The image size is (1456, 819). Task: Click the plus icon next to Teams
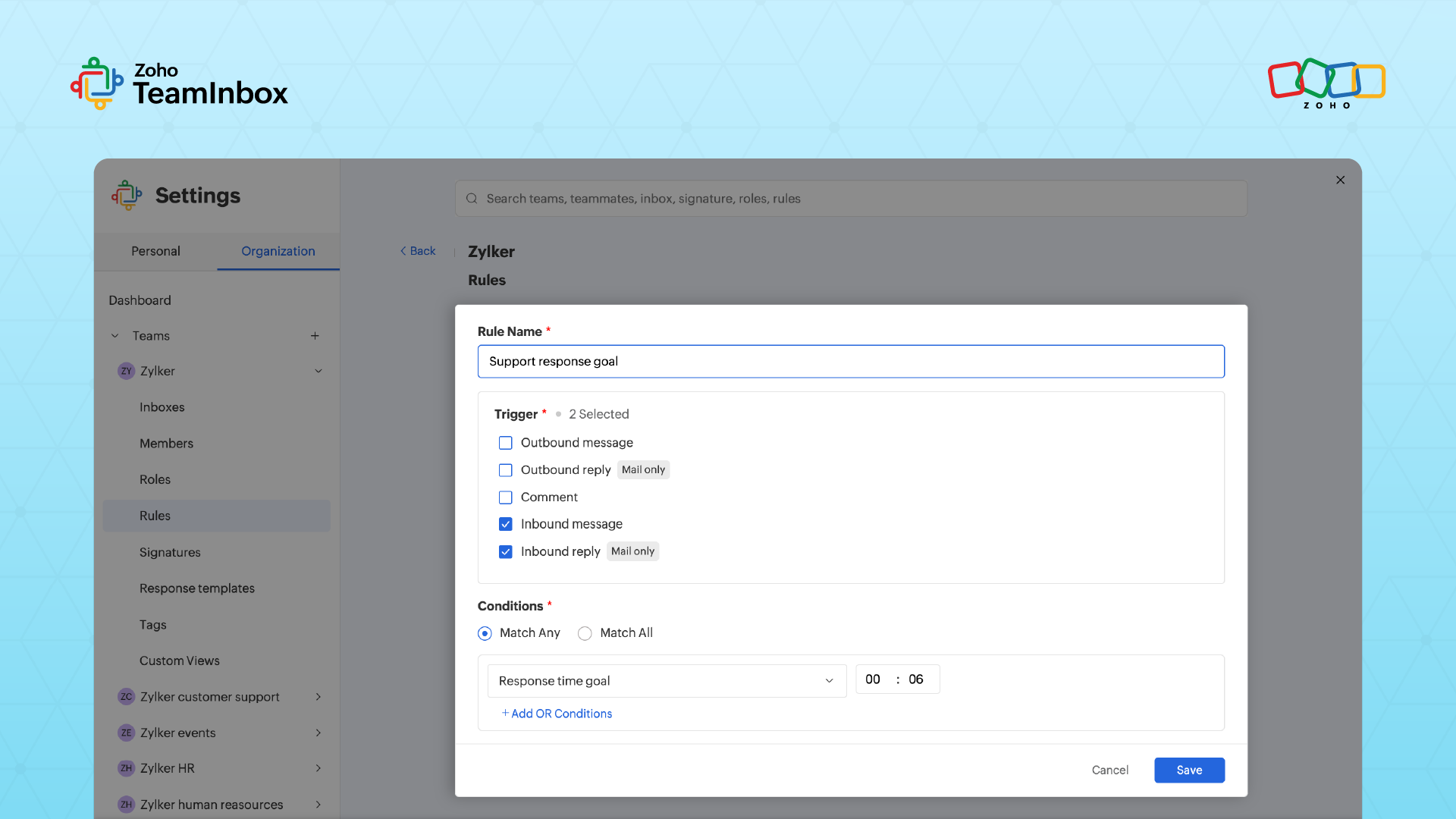click(315, 336)
